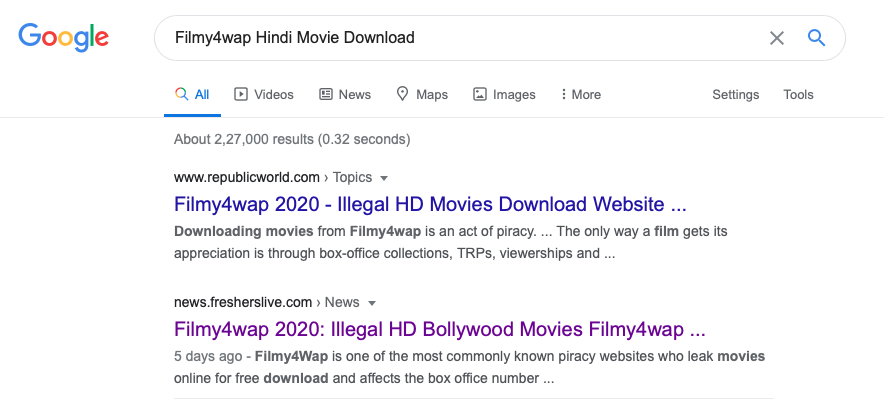Click snippet text starting '5 days ago'
Image resolution: width=884 pixels, height=404 pixels.
[469, 367]
